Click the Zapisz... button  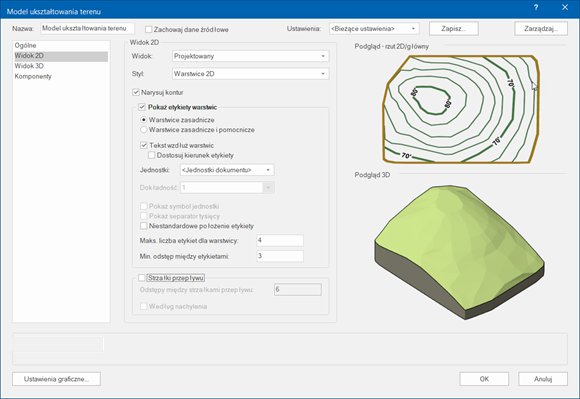(454, 28)
